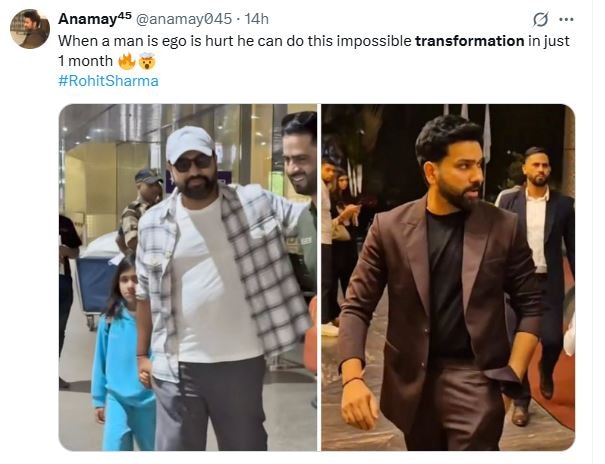
Task: Click the smiling man beside white cap
Action: point(301,185)
